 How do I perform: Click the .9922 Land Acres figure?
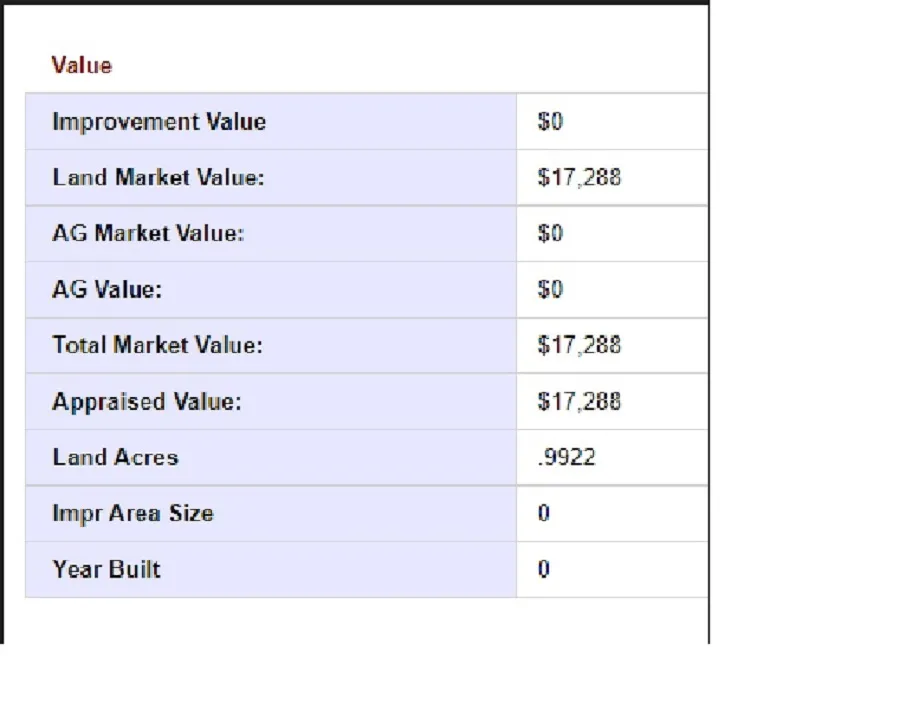pyautogui.click(x=566, y=458)
